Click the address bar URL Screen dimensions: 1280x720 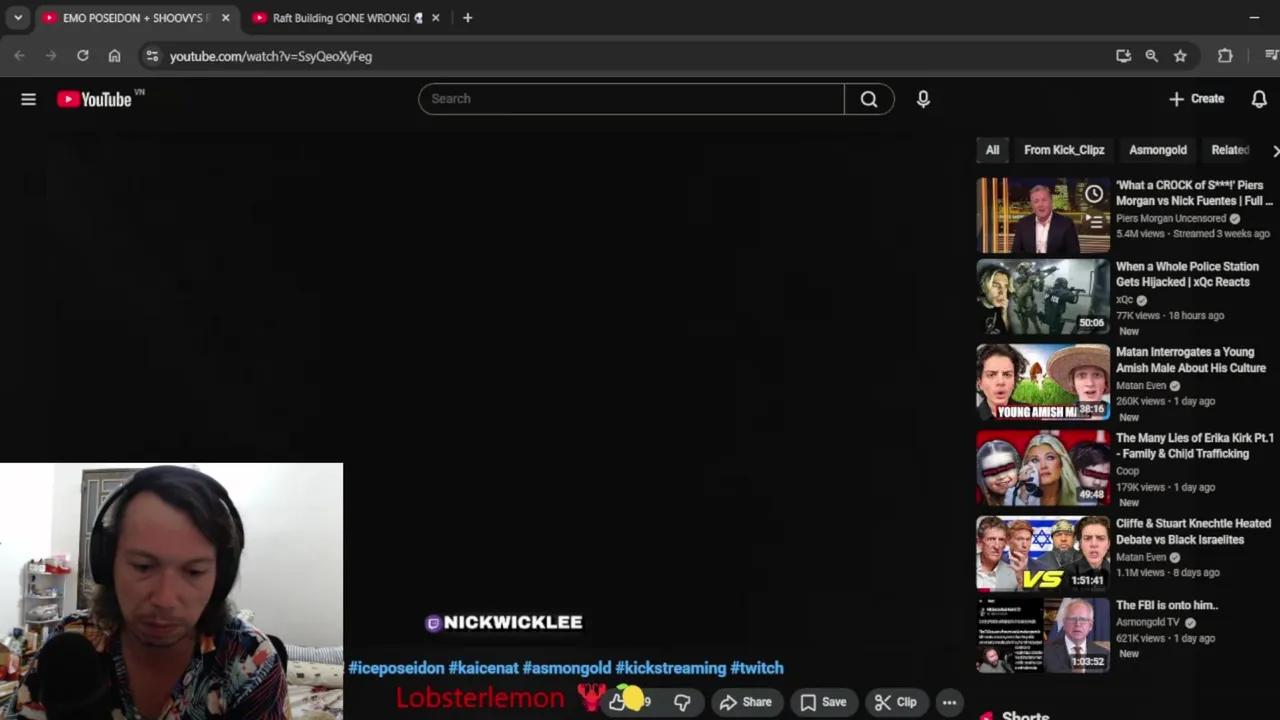coord(271,56)
